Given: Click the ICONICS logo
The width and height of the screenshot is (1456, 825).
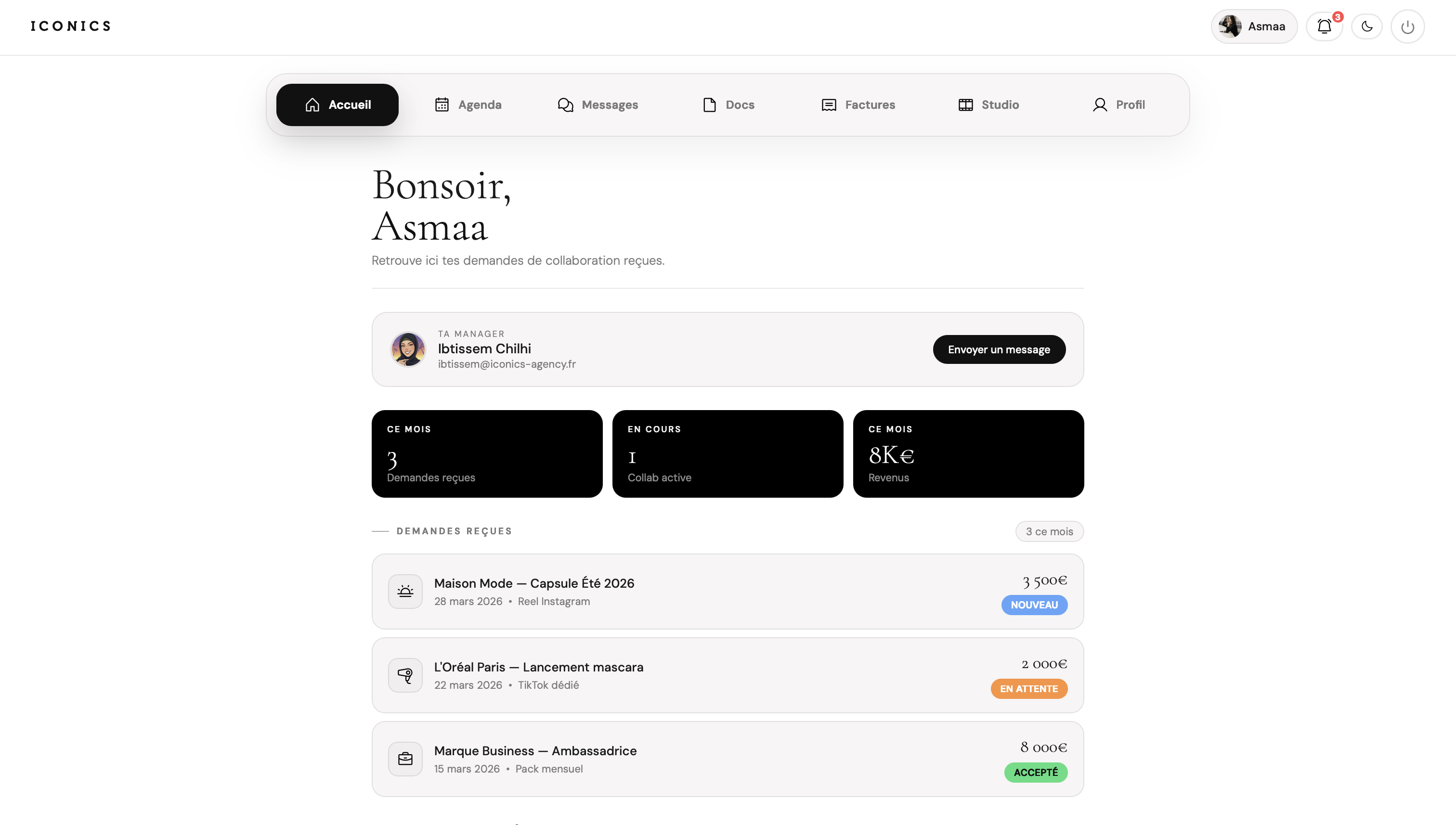Looking at the screenshot, I should 70,26.
